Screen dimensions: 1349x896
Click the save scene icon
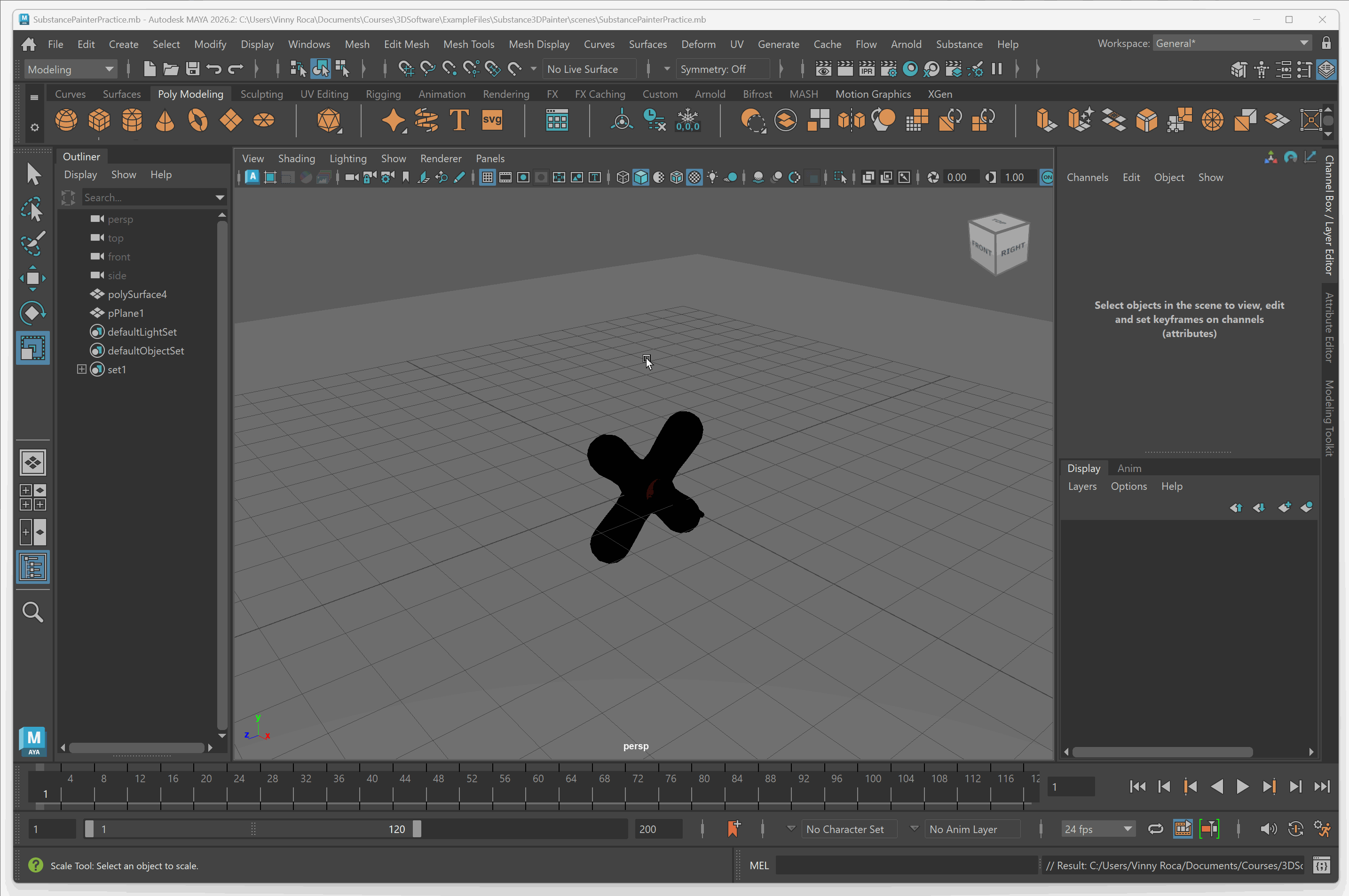click(193, 69)
